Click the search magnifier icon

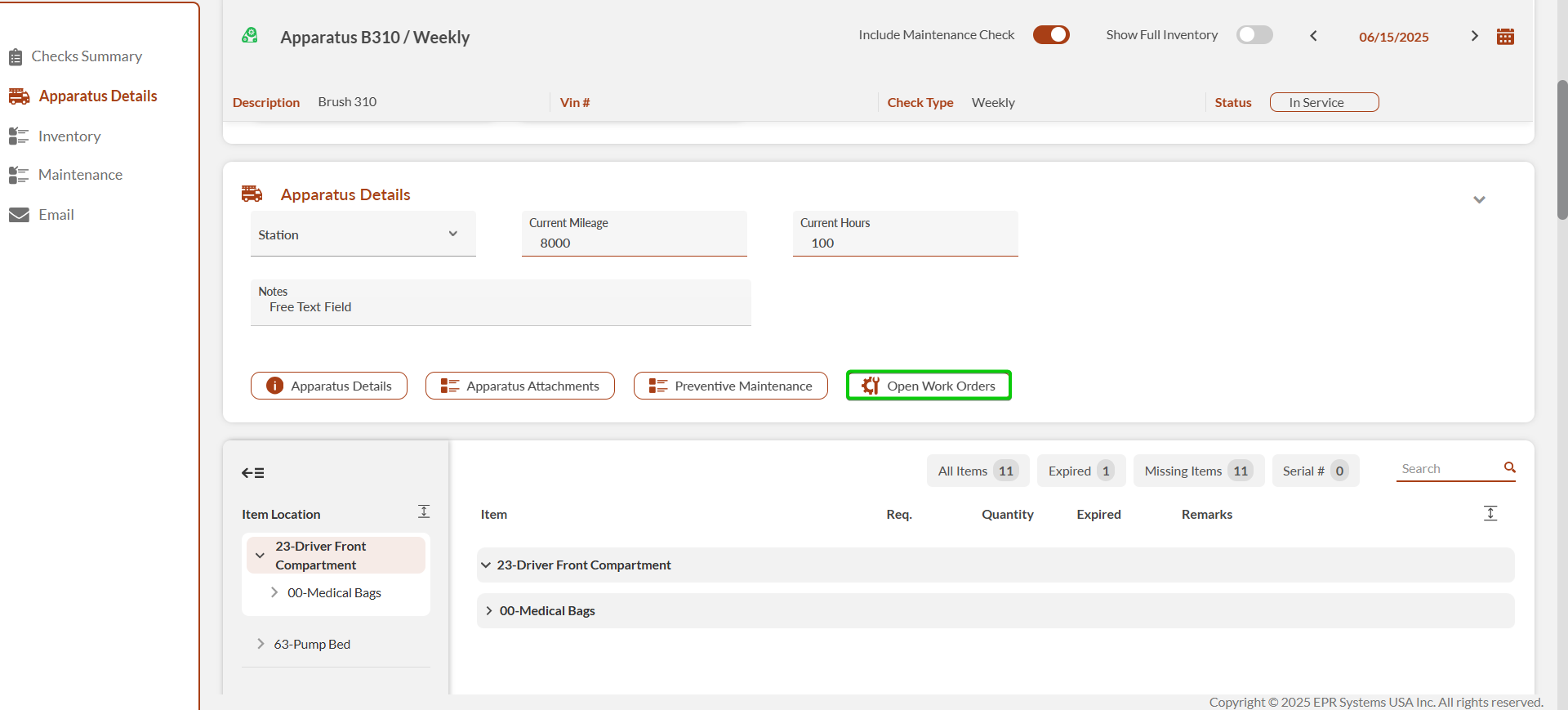coord(1509,467)
